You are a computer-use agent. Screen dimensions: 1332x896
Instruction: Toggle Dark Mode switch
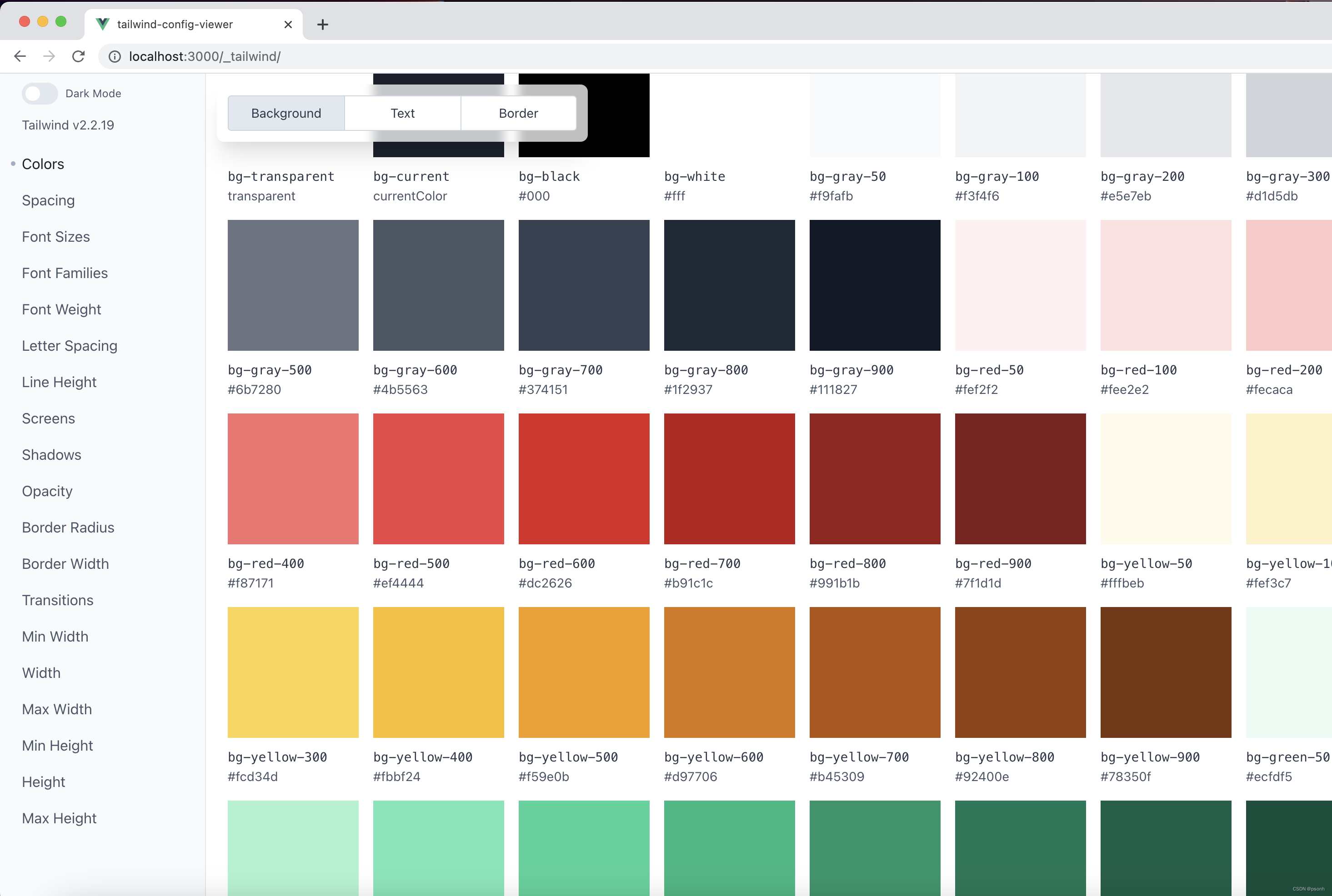tap(41, 93)
